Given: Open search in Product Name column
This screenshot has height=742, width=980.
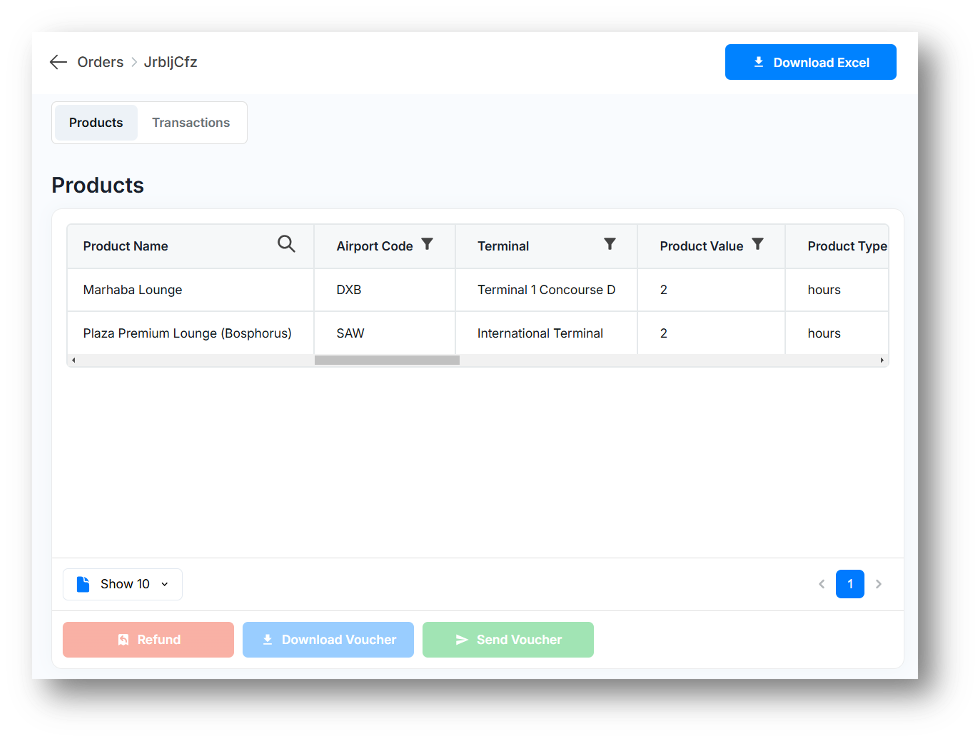Looking at the screenshot, I should click(x=286, y=245).
